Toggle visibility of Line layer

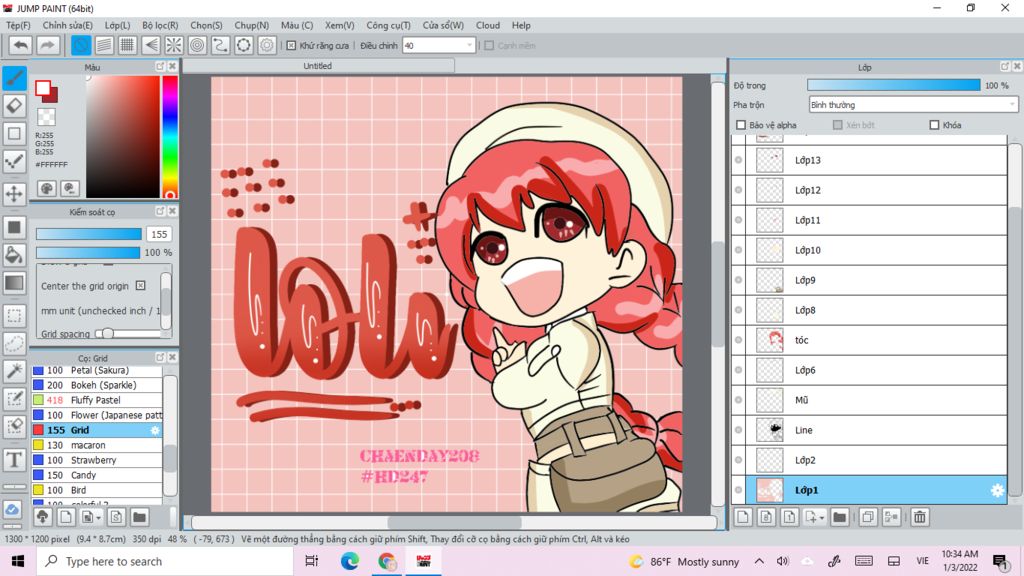(739, 430)
